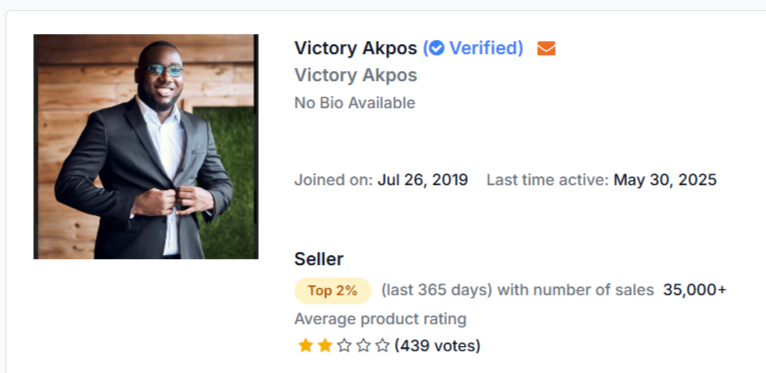Click the fifth empty rating star
Screen dimensions: 766x373
pos(383,346)
